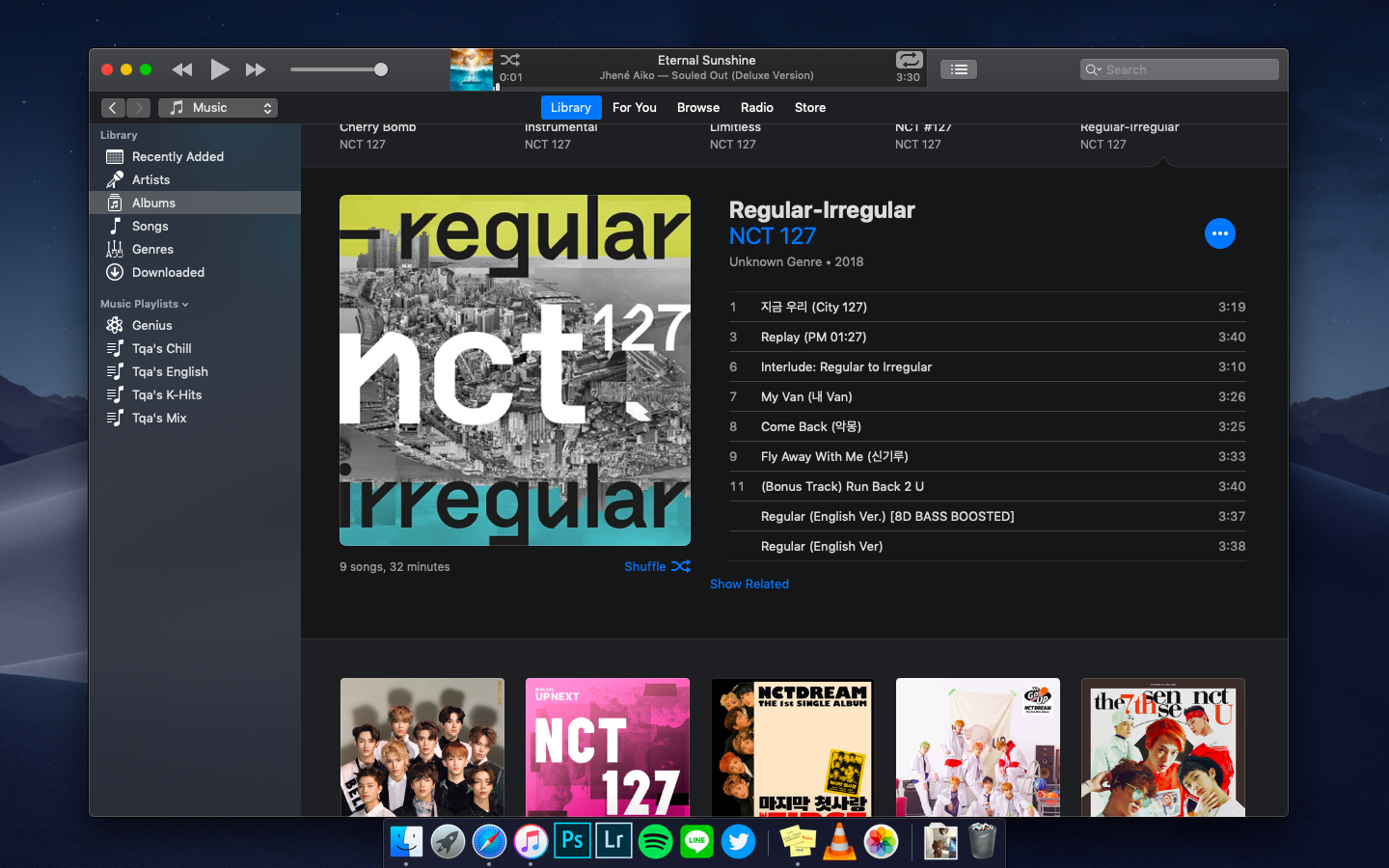Open the NCT 127 artist link
Image resolution: width=1389 pixels, height=868 pixels.
773,236
